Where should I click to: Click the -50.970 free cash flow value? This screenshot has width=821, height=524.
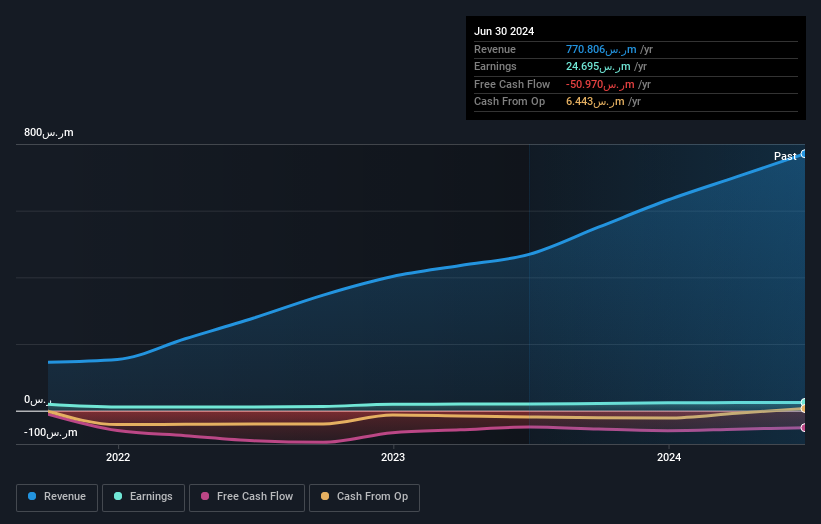pos(600,84)
